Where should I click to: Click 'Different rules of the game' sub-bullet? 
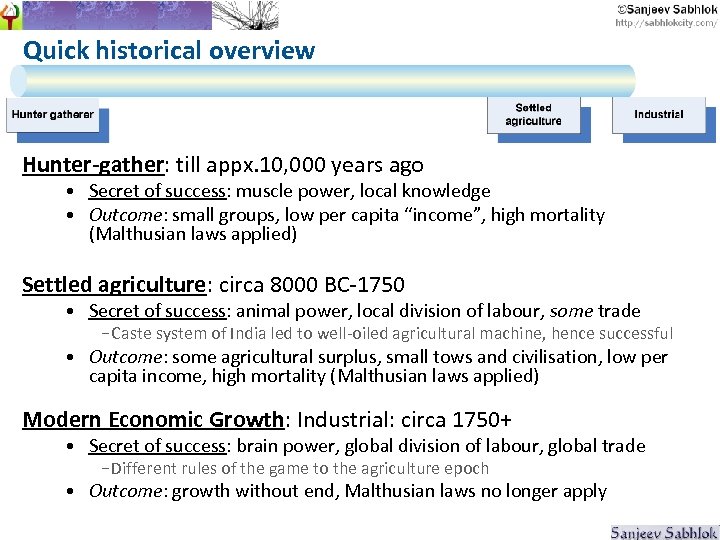click(x=295, y=468)
